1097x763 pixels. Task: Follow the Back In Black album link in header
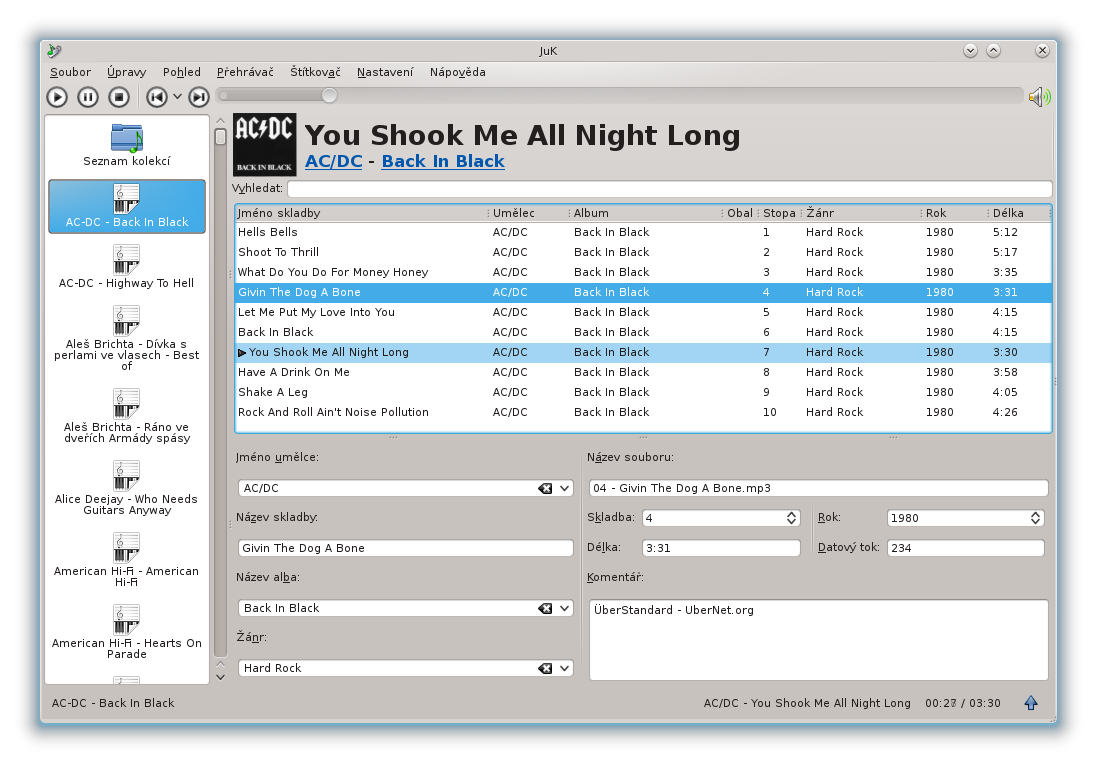tap(443, 162)
